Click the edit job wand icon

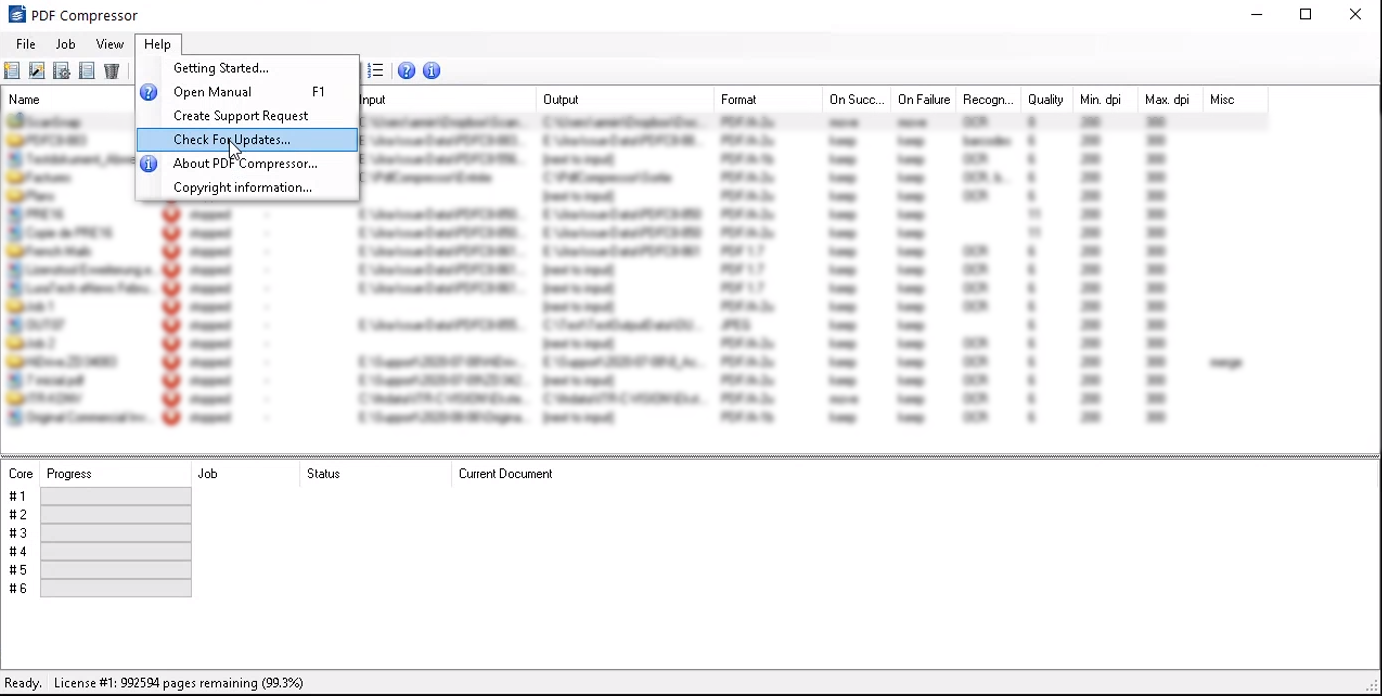[x=37, y=71]
